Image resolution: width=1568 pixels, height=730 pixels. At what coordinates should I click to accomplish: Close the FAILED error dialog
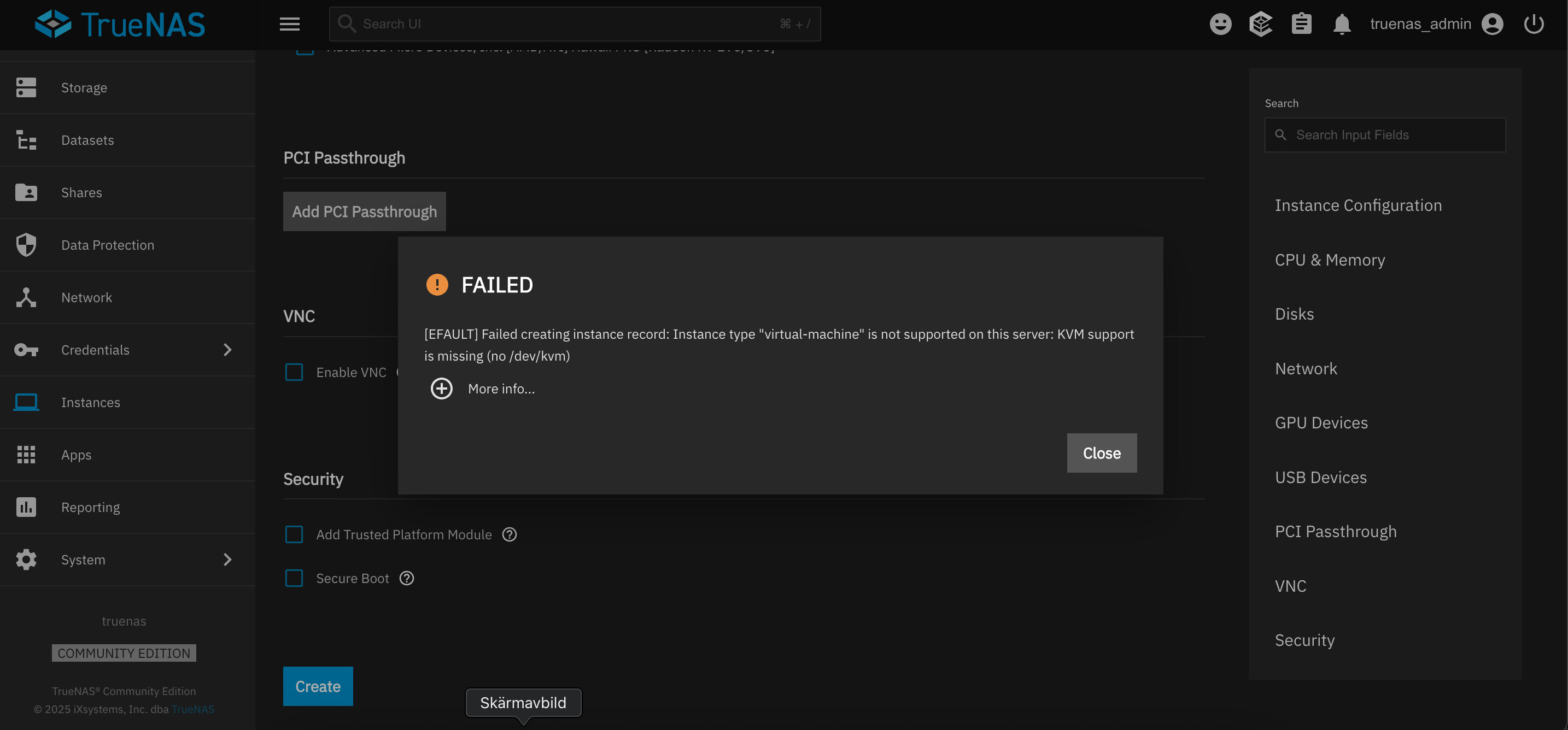(x=1101, y=452)
